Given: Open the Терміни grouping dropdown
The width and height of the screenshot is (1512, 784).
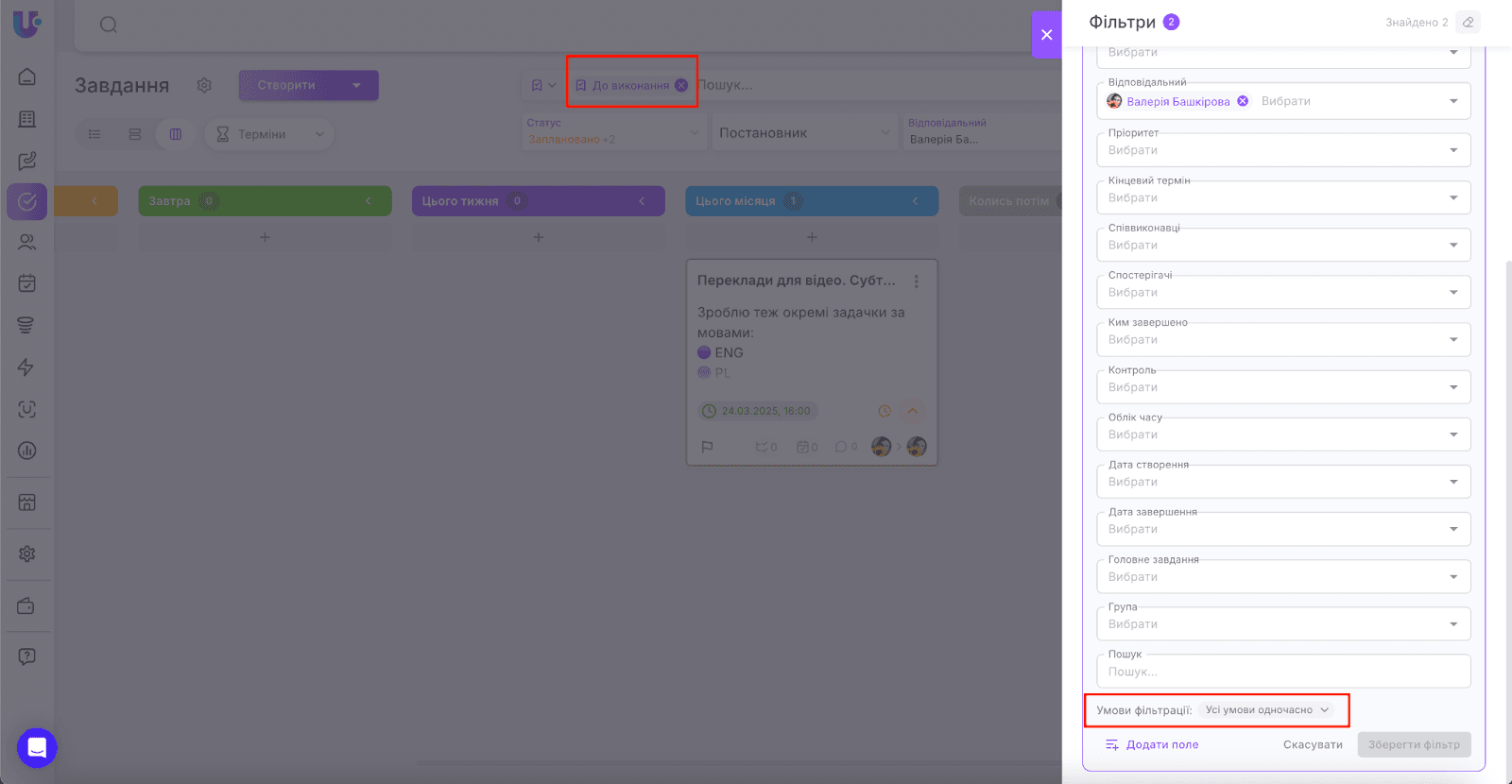Looking at the screenshot, I should coord(269,134).
